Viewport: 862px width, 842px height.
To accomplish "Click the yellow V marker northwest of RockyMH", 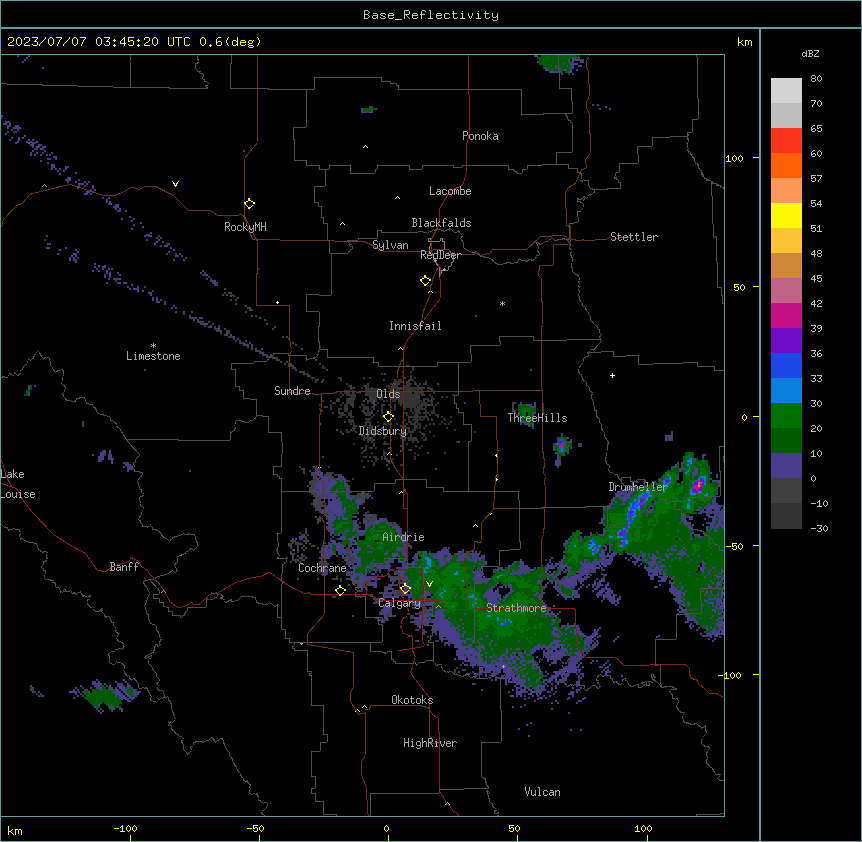I will (x=175, y=184).
